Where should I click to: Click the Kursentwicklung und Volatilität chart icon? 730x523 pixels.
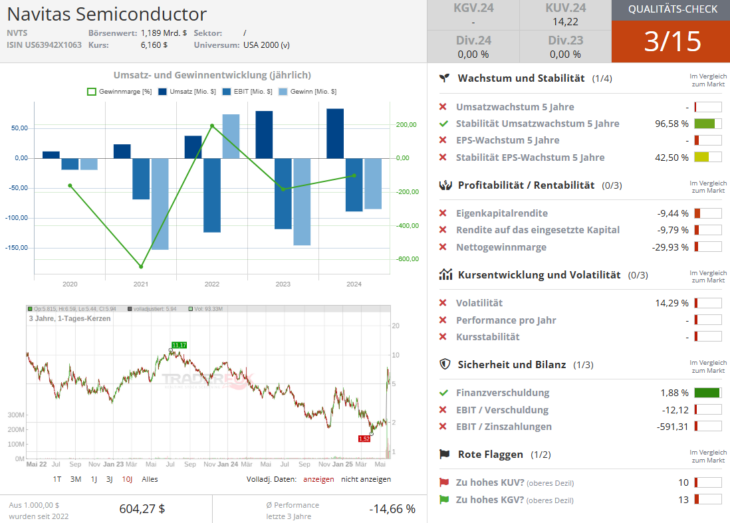point(445,275)
